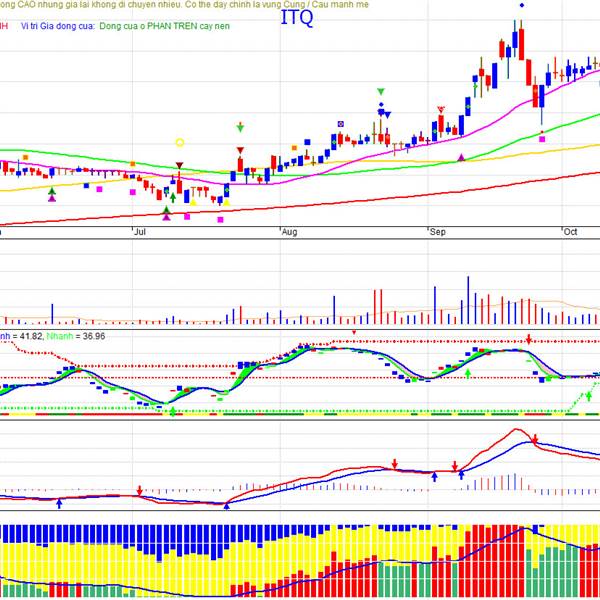This screenshot has height=600, width=600.
Task: Select the Jul label on the time axis
Action: (140, 232)
